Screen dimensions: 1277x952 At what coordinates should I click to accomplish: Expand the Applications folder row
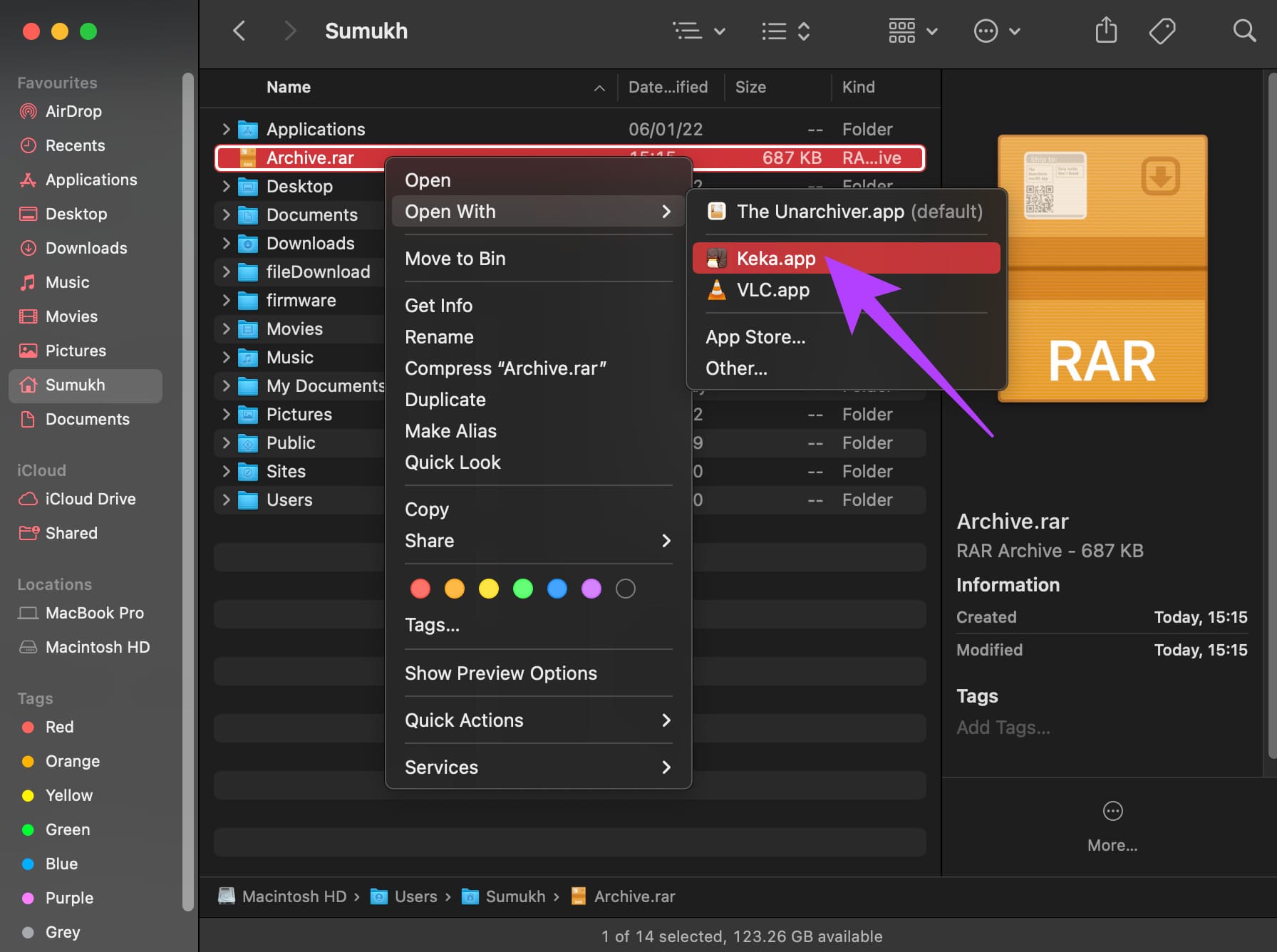[x=226, y=129]
